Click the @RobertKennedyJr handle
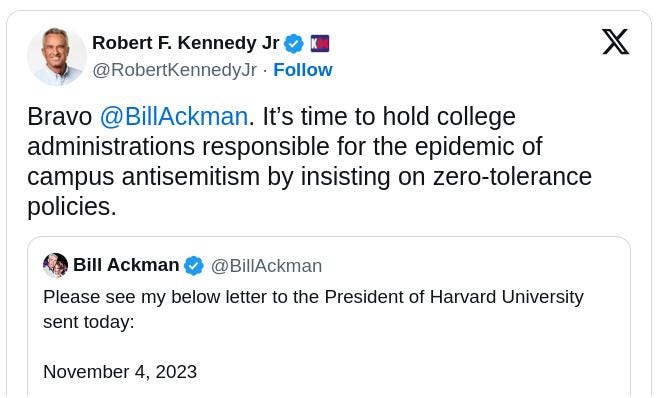 174,70
